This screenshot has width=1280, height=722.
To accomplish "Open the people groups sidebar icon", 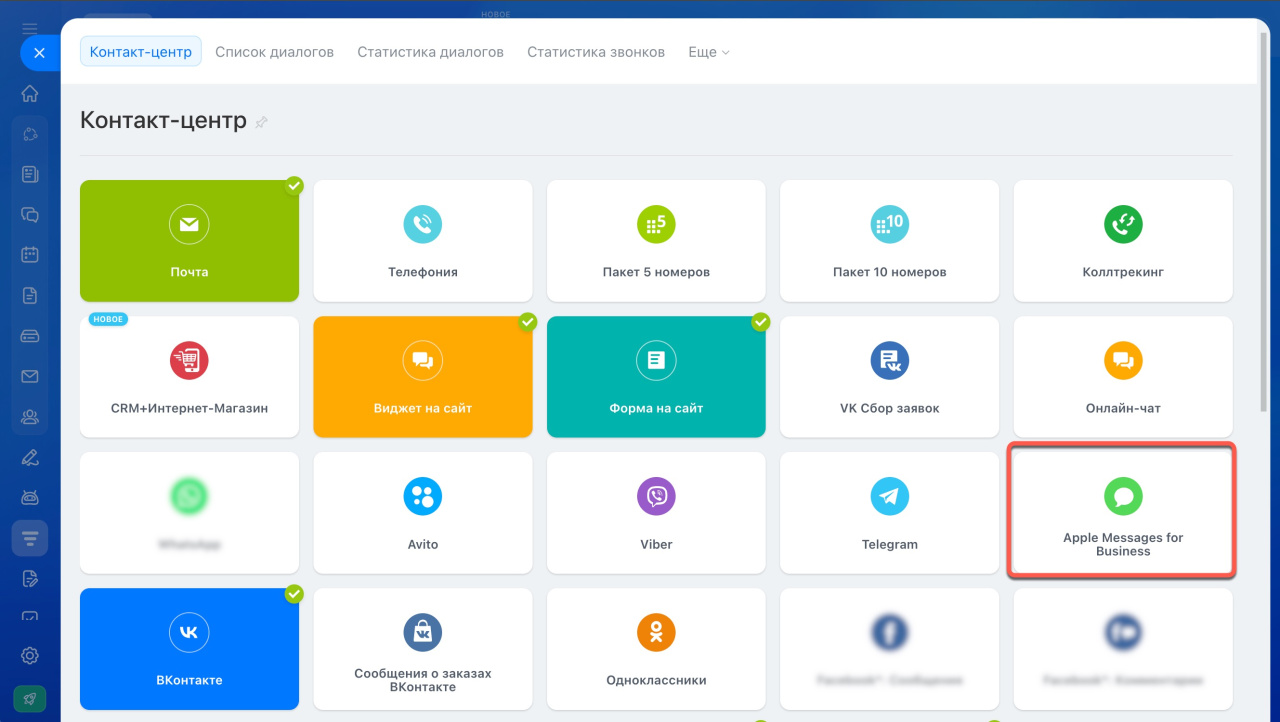I will (30, 417).
